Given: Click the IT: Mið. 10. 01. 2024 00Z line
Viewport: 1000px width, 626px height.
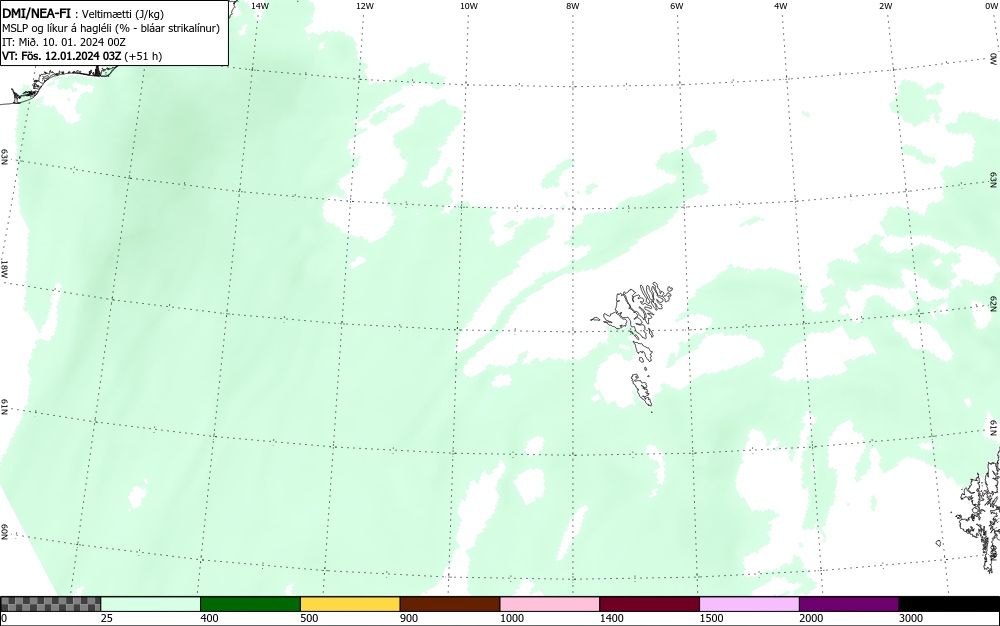Looking at the screenshot, I should [x=64, y=42].
